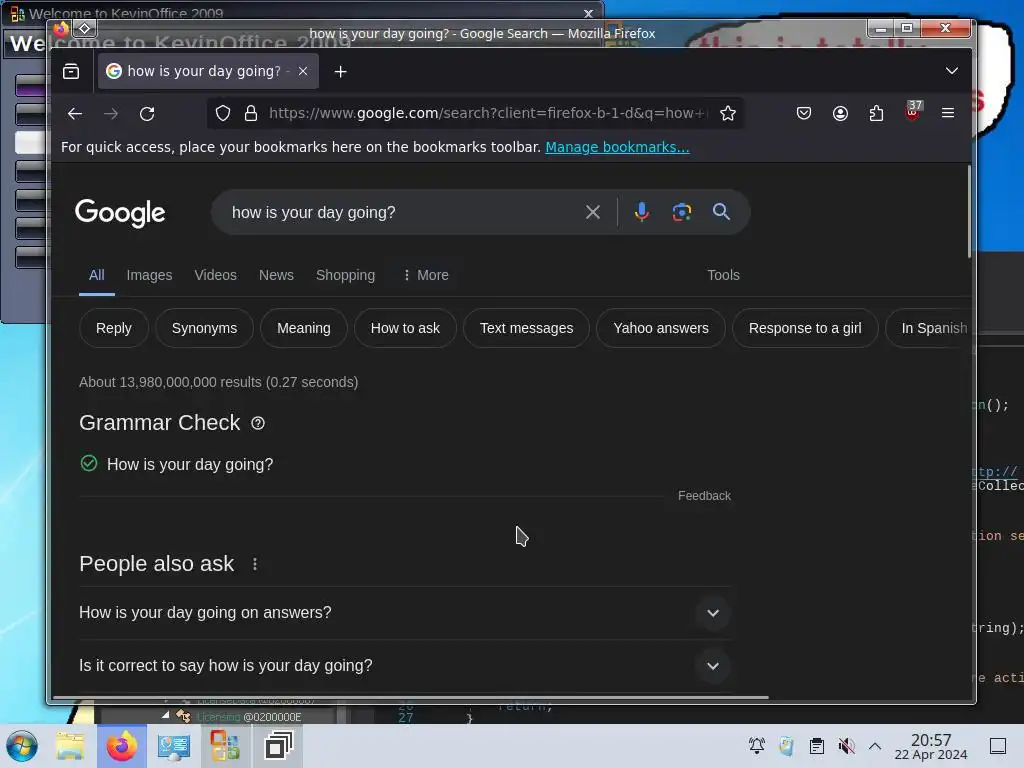
Task: Select the Meaning suggestion chip
Action: pyautogui.click(x=304, y=328)
